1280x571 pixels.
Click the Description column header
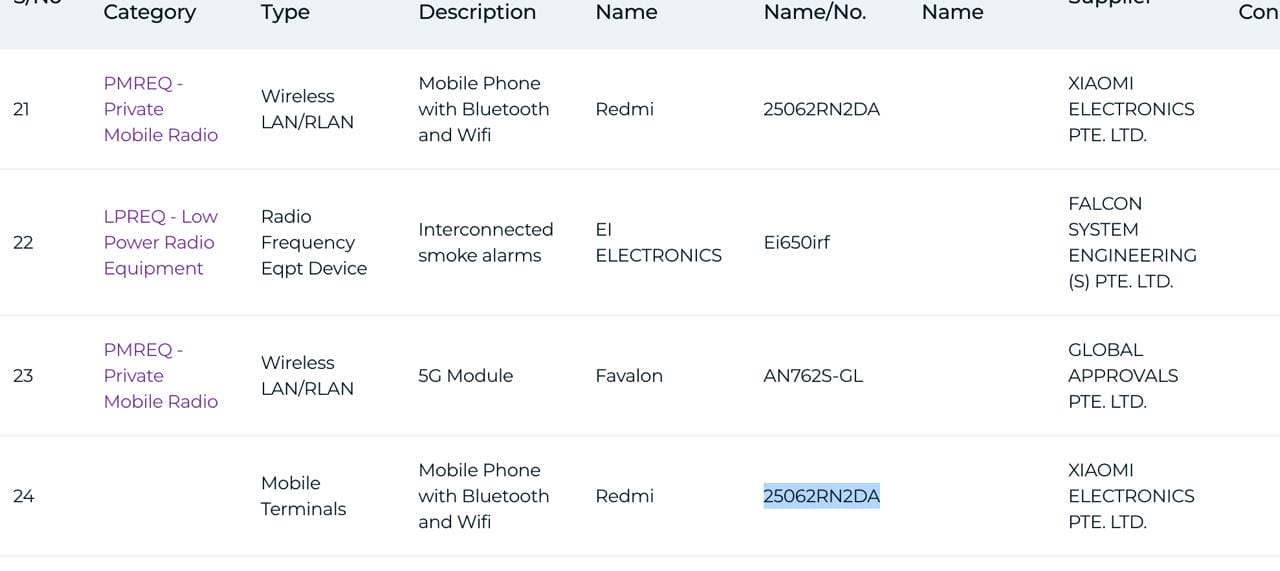click(477, 12)
